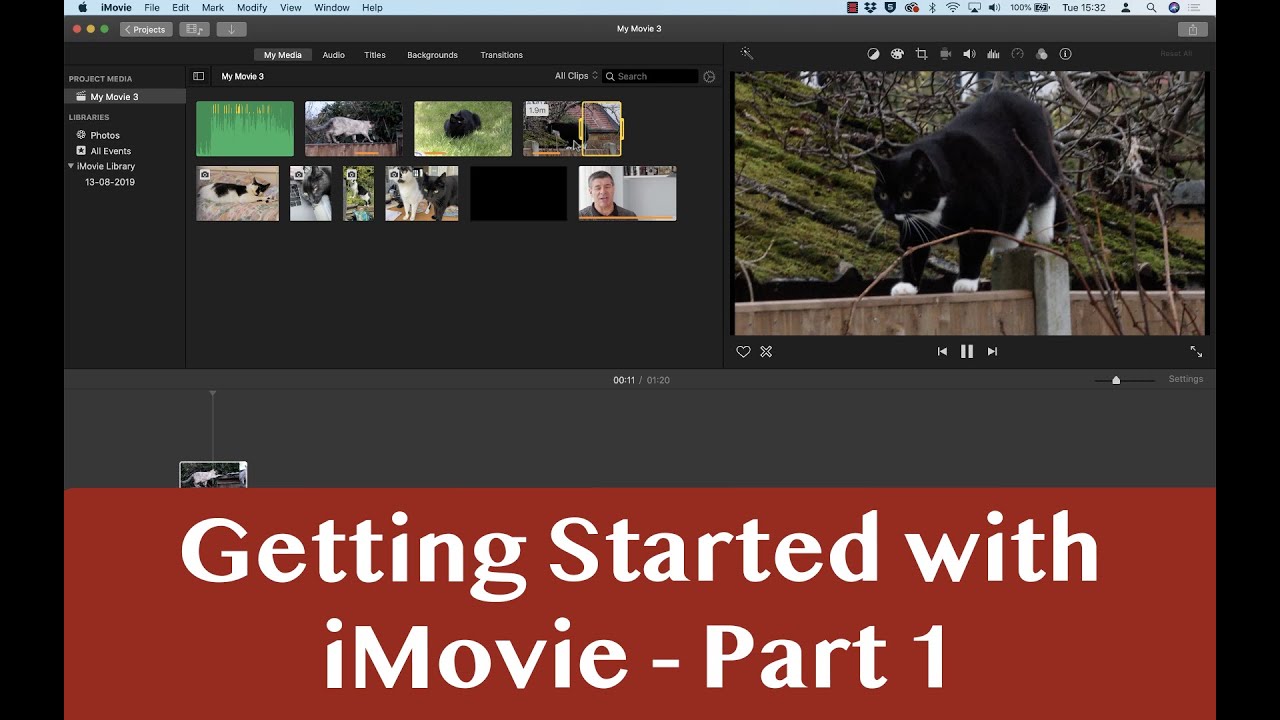This screenshot has width=1280, height=720.
Task: Reject the clip with X icon
Action: click(766, 352)
